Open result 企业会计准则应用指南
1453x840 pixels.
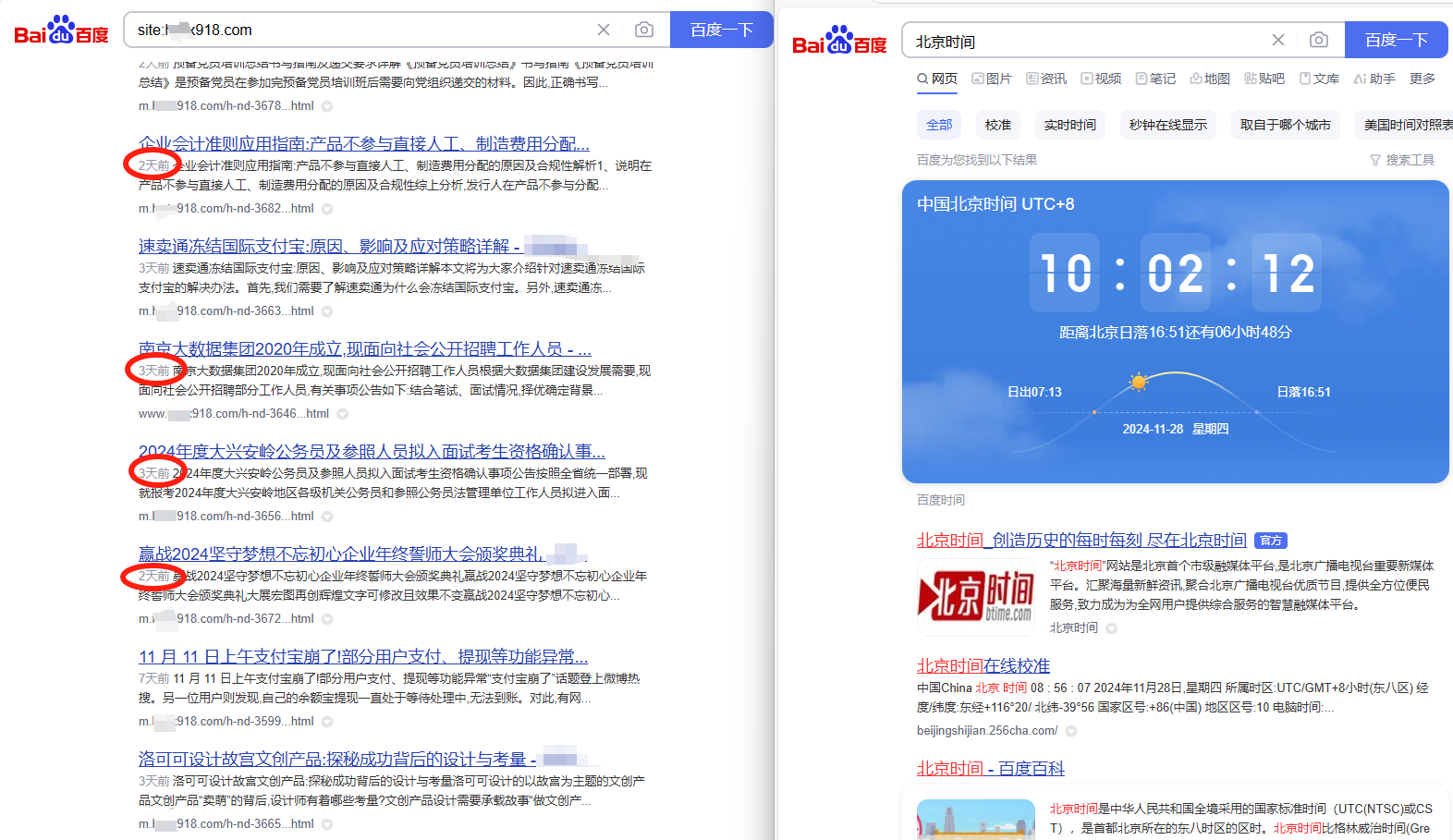tap(364, 143)
